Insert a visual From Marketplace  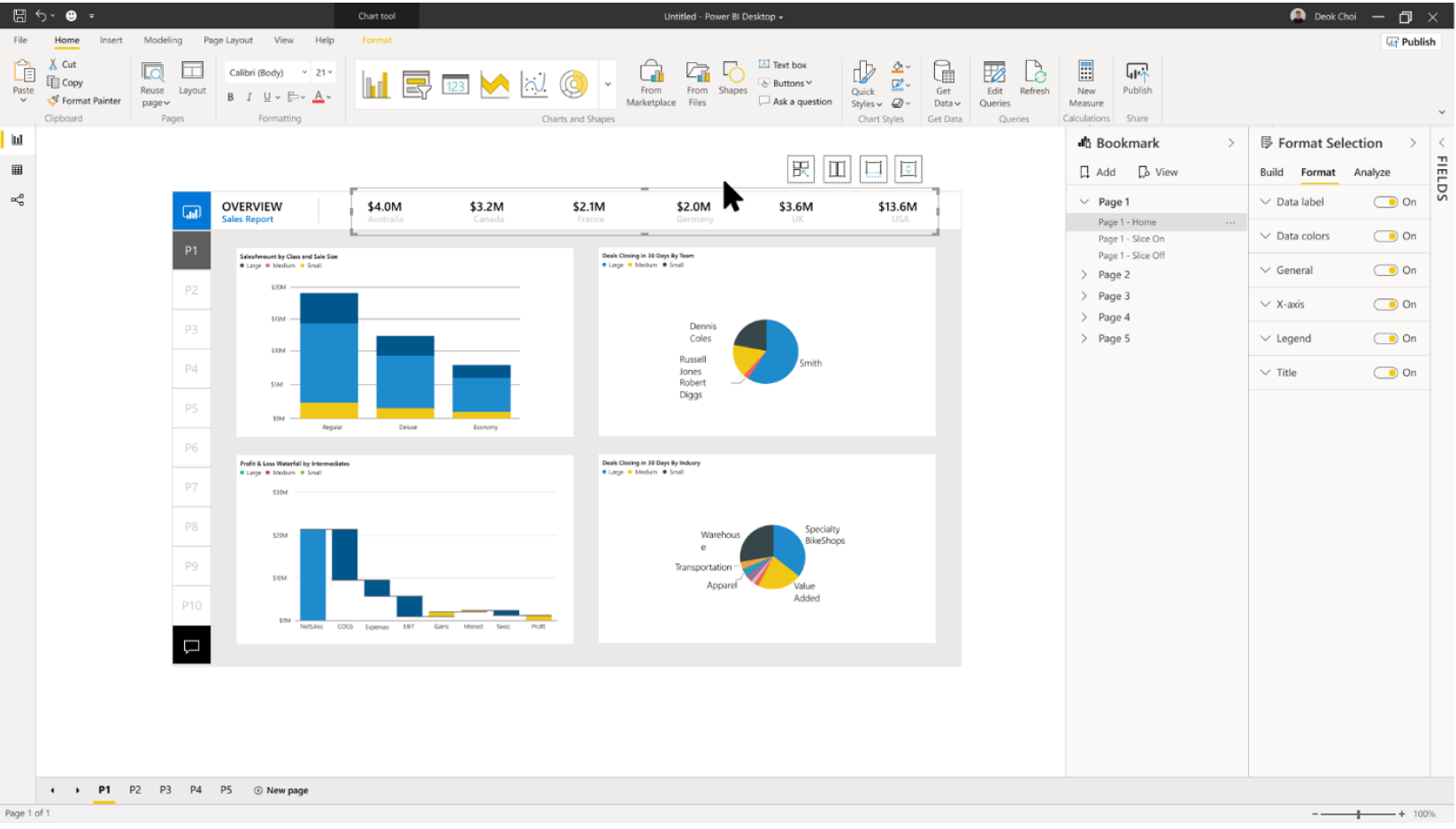point(651,73)
